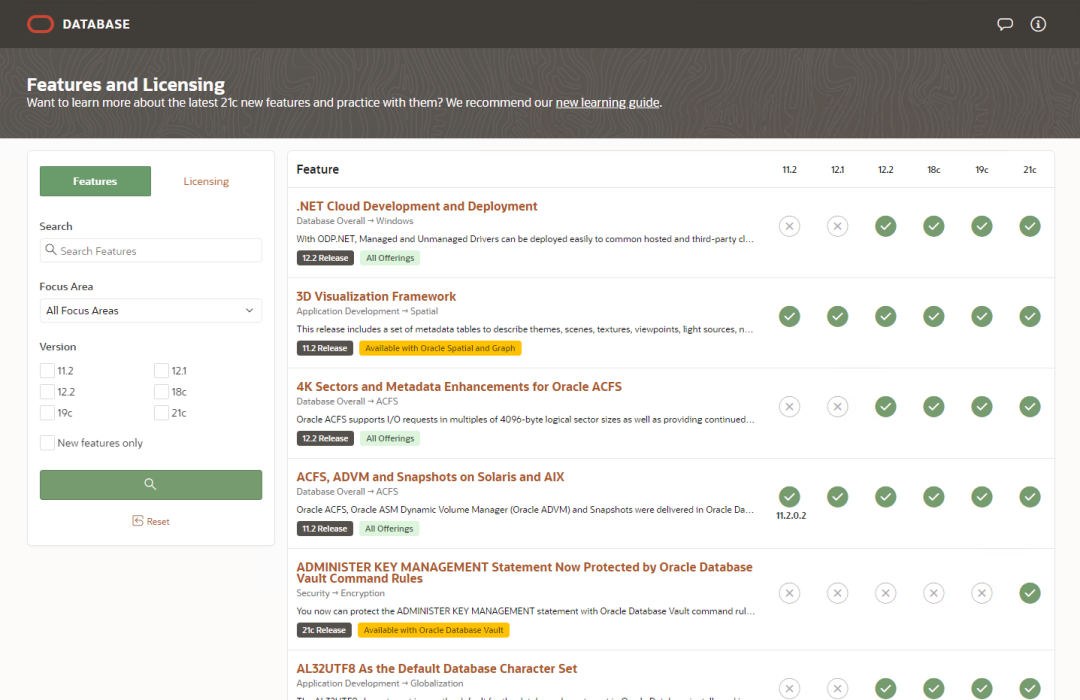The height and width of the screenshot is (700, 1080).
Task: Click All Offerings tag under 4K Sectors
Action: pyautogui.click(x=390, y=438)
